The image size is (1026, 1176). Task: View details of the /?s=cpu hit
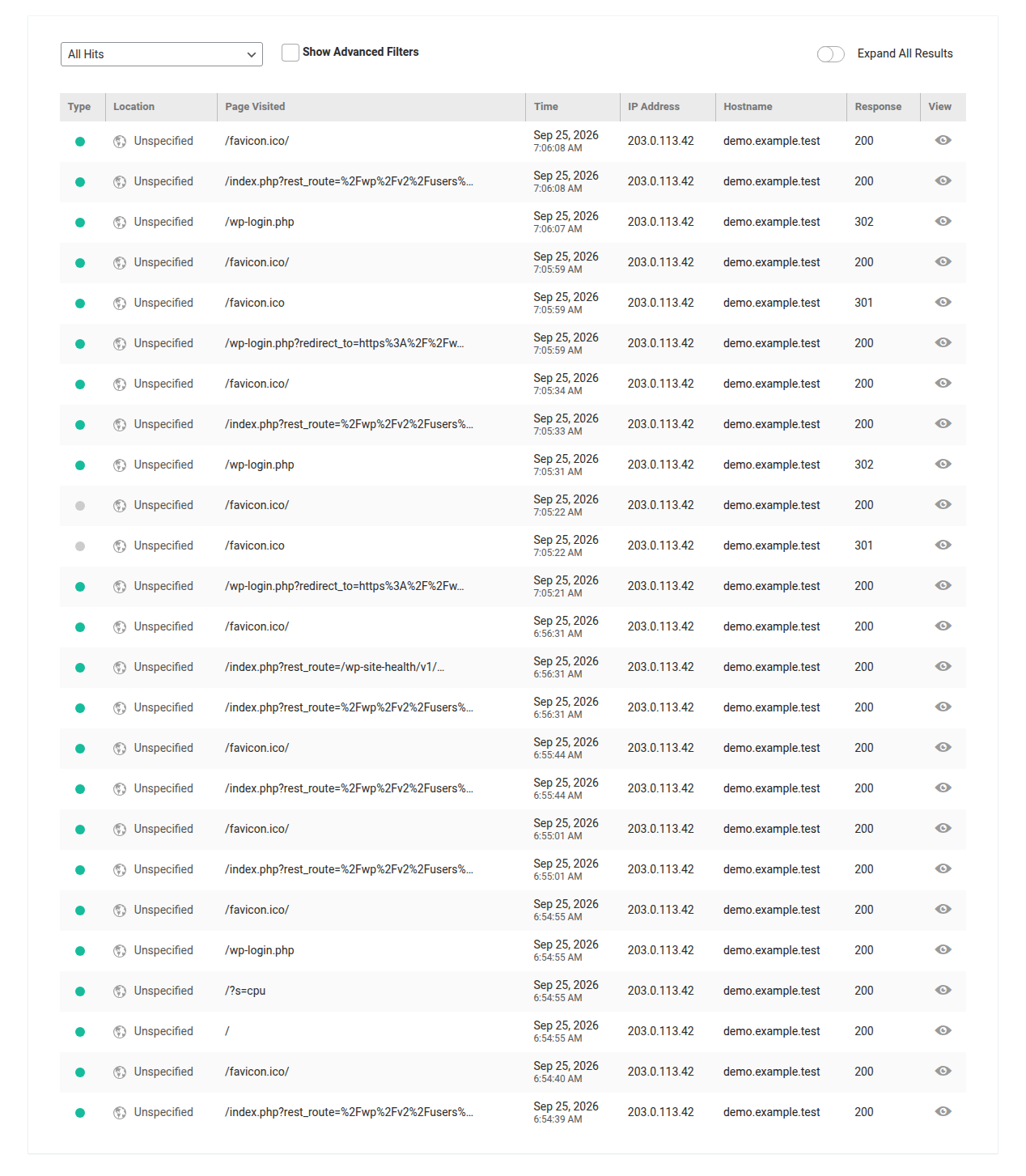pyautogui.click(x=943, y=990)
